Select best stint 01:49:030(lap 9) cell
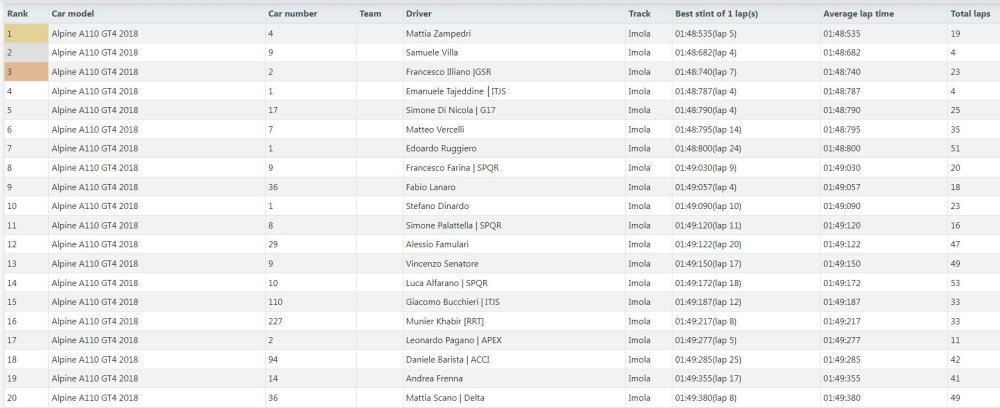 [x=746, y=168]
